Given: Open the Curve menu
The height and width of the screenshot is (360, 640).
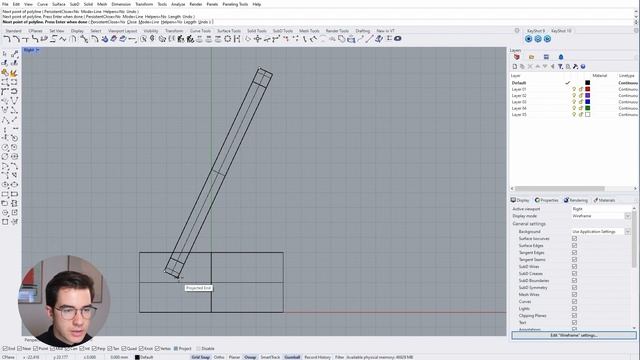Looking at the screenshot, I should (x=42, y=4).
